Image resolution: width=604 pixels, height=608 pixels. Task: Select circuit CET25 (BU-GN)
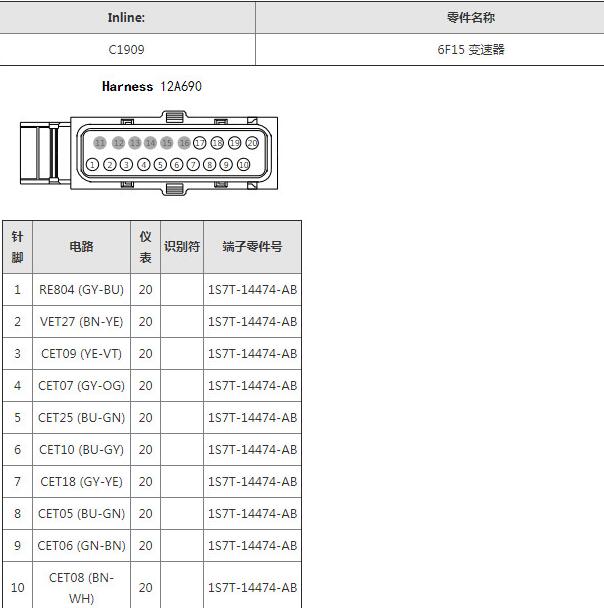(81, 418)
